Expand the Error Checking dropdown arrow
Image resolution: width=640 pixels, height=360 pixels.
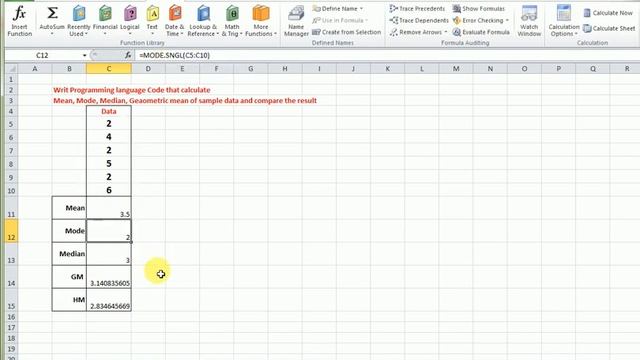click(507, 20)
